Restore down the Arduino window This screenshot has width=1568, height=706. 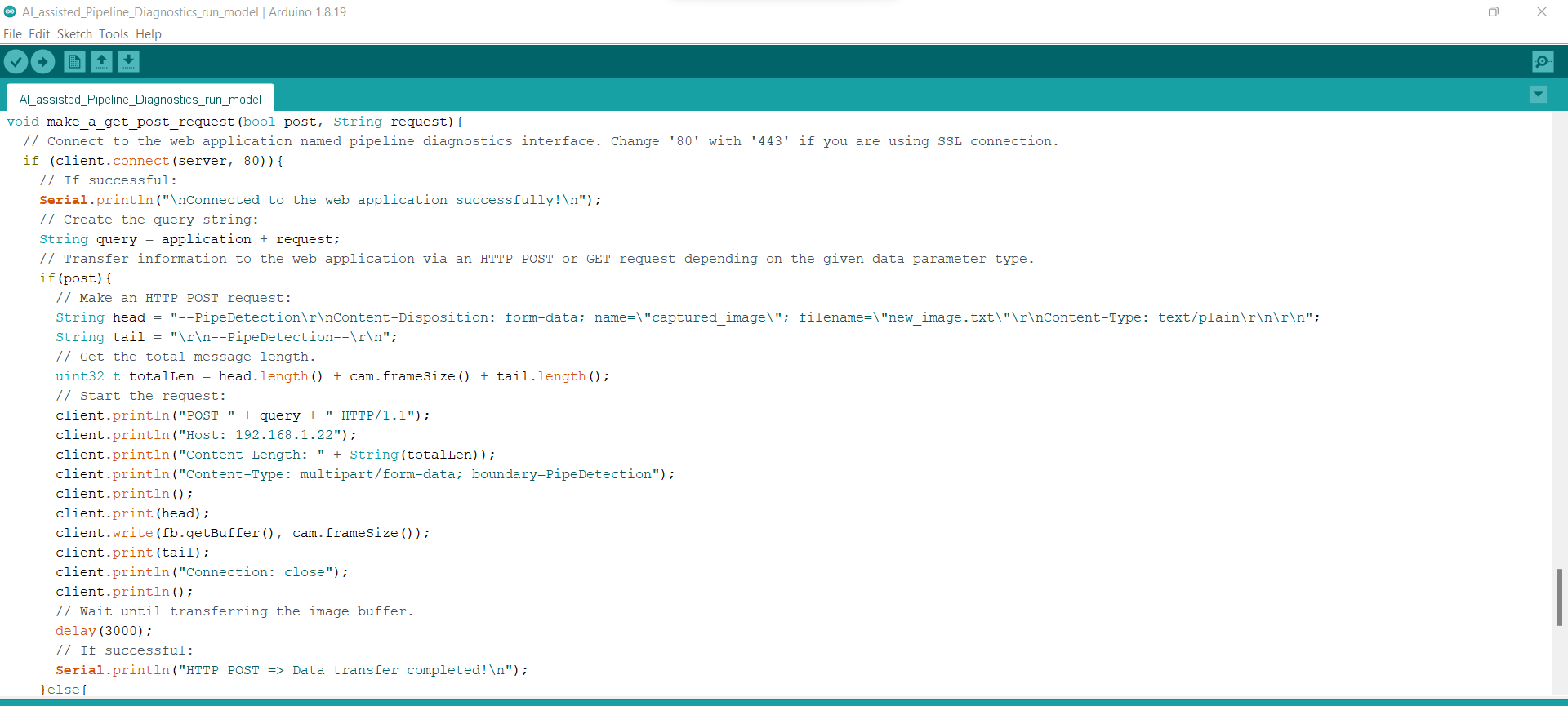(x=1494, y=11)
